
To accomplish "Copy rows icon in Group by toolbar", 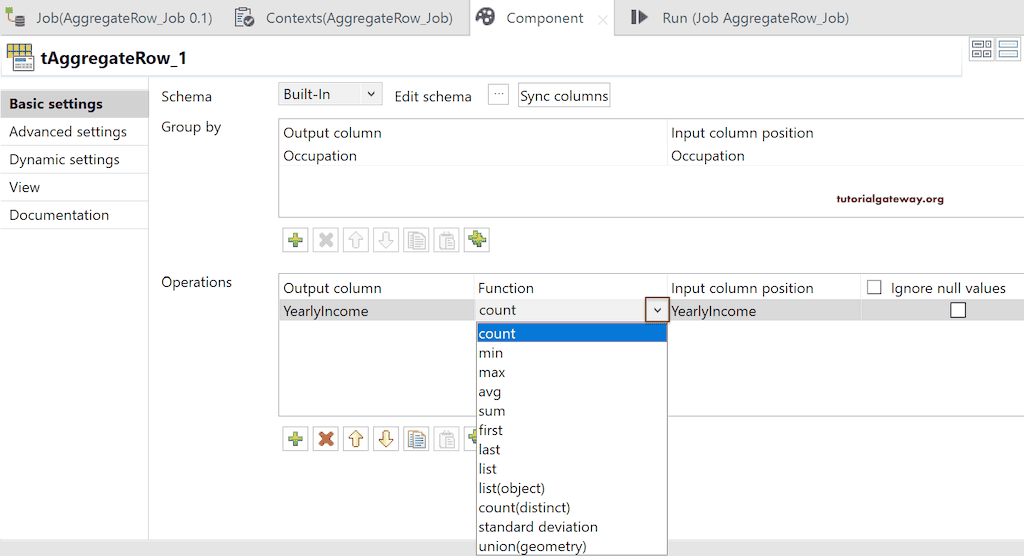I will [416, 240].
